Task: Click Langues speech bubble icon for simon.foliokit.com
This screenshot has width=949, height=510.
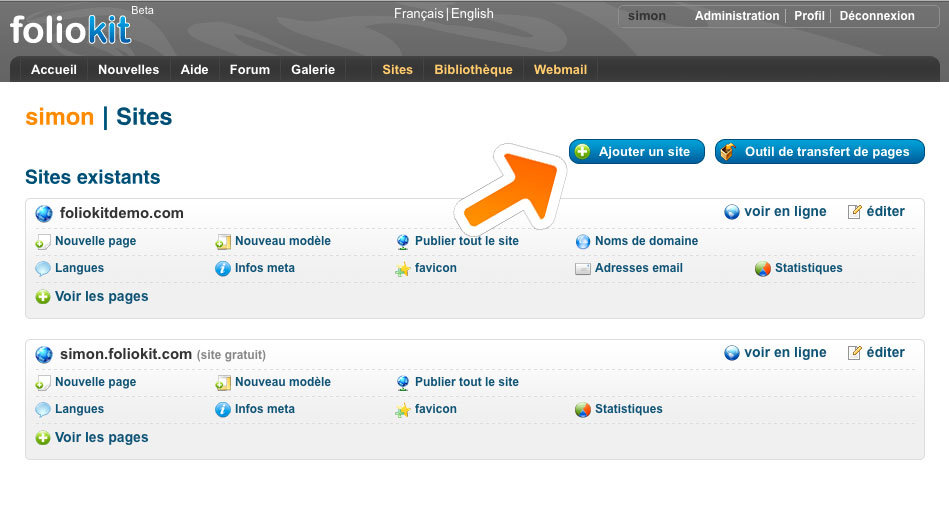Action: point(42,410)
